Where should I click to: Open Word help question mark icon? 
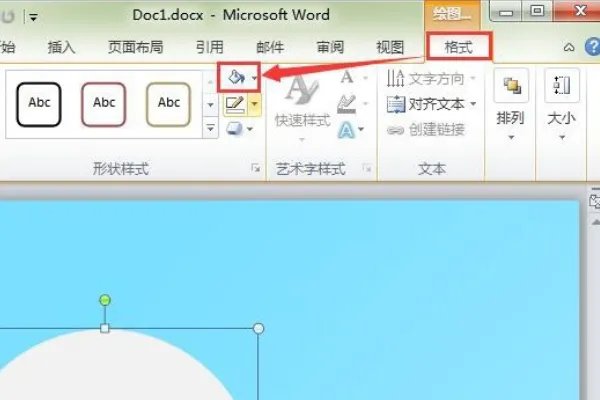click(593, 47)
